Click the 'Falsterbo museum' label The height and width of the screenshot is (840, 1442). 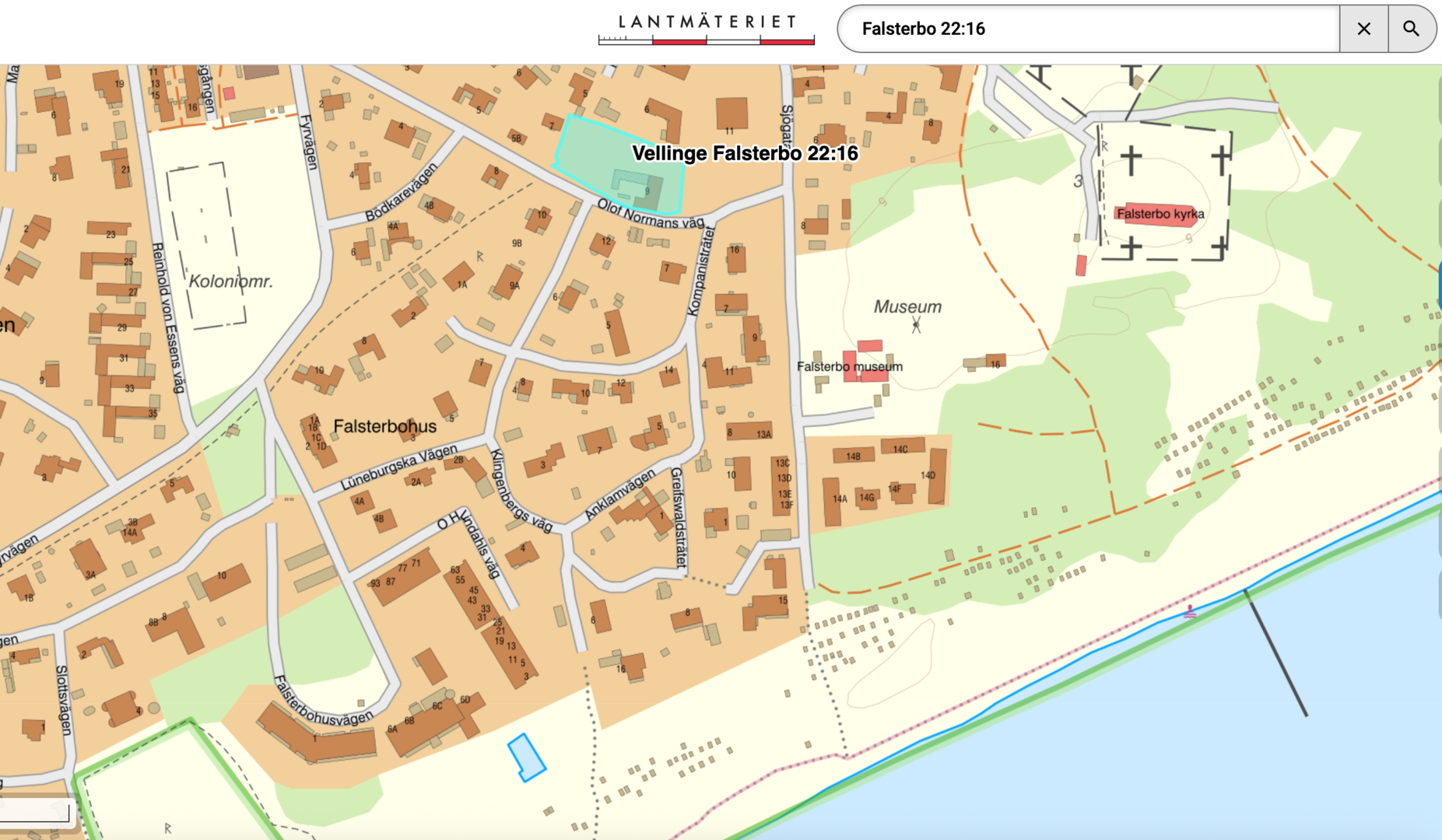850,366
